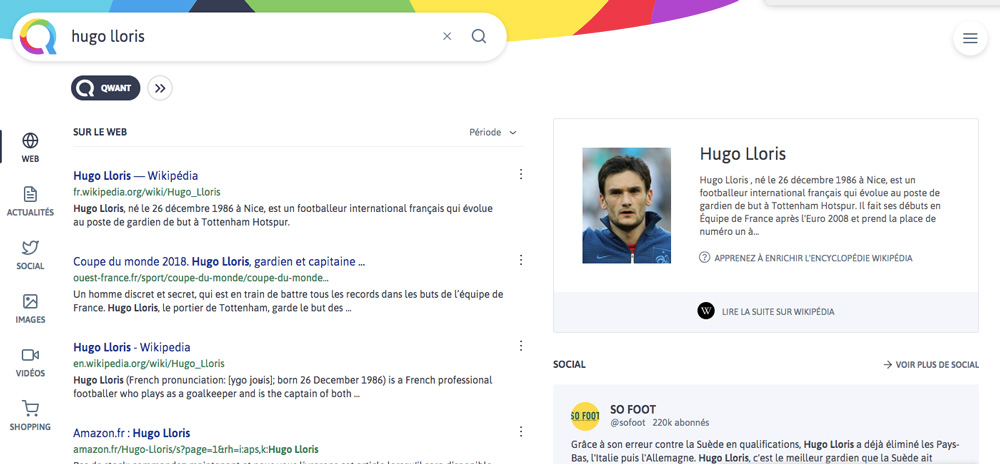Open options menu for French Wikipedia result

(x=520, y=175)
